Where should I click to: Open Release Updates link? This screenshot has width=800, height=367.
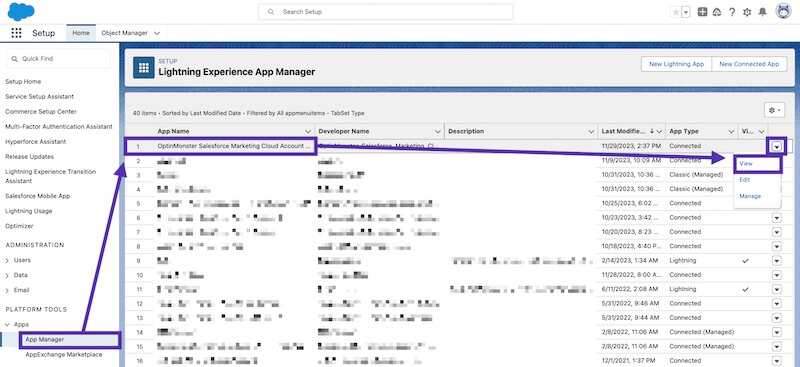click(29, 157)
